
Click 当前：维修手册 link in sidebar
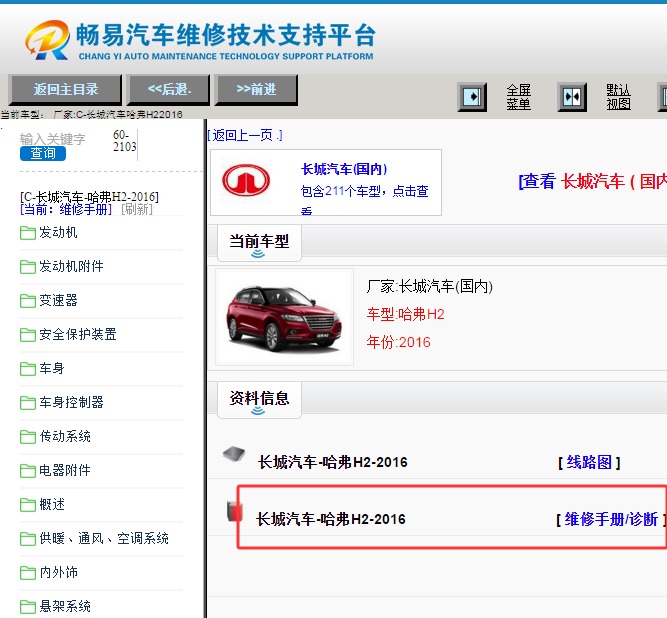(x=66, y=209)
